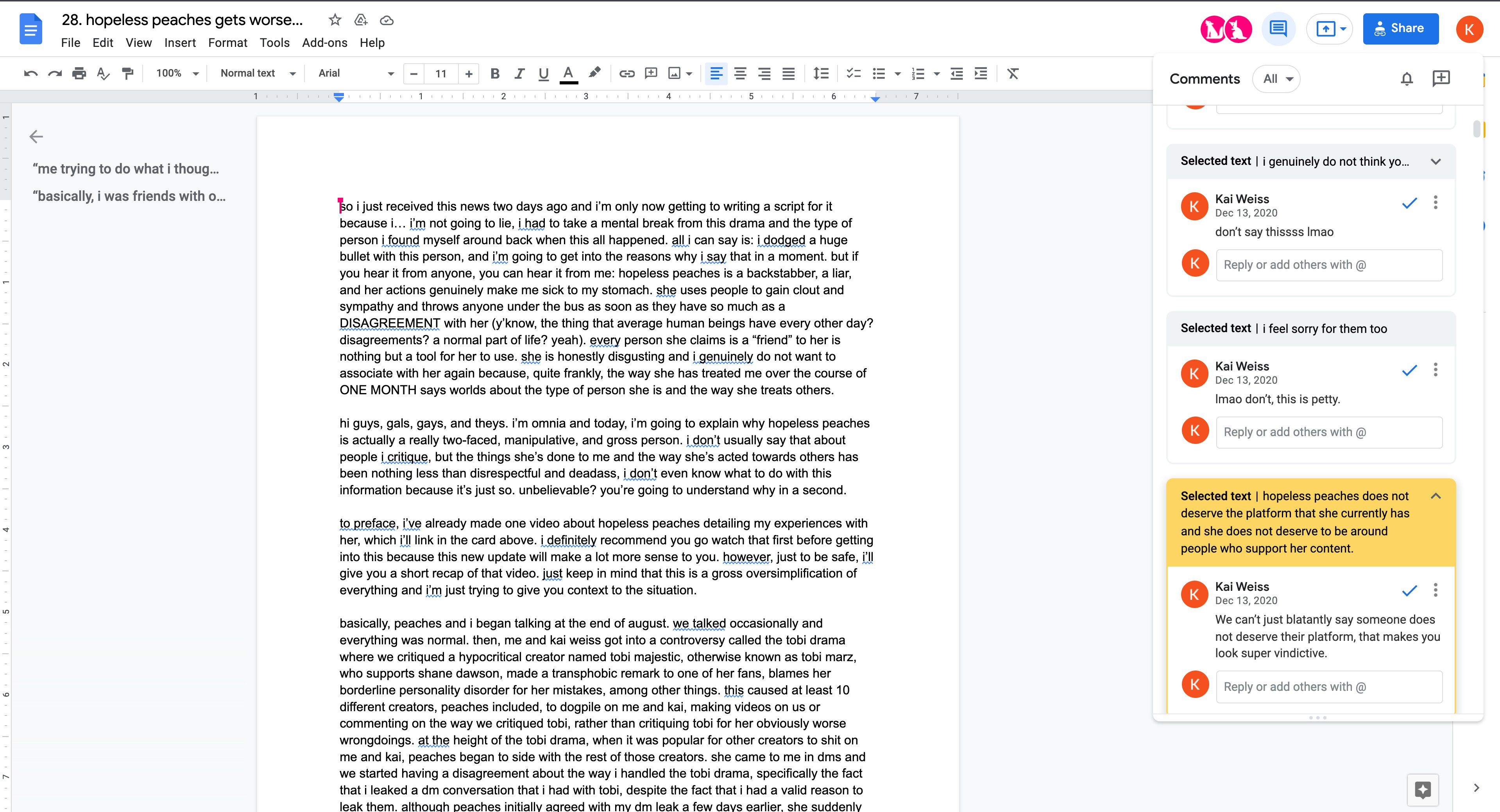1500x812 pixels.
Task: Click the Redo arrow icon
Action: point(55,73)
